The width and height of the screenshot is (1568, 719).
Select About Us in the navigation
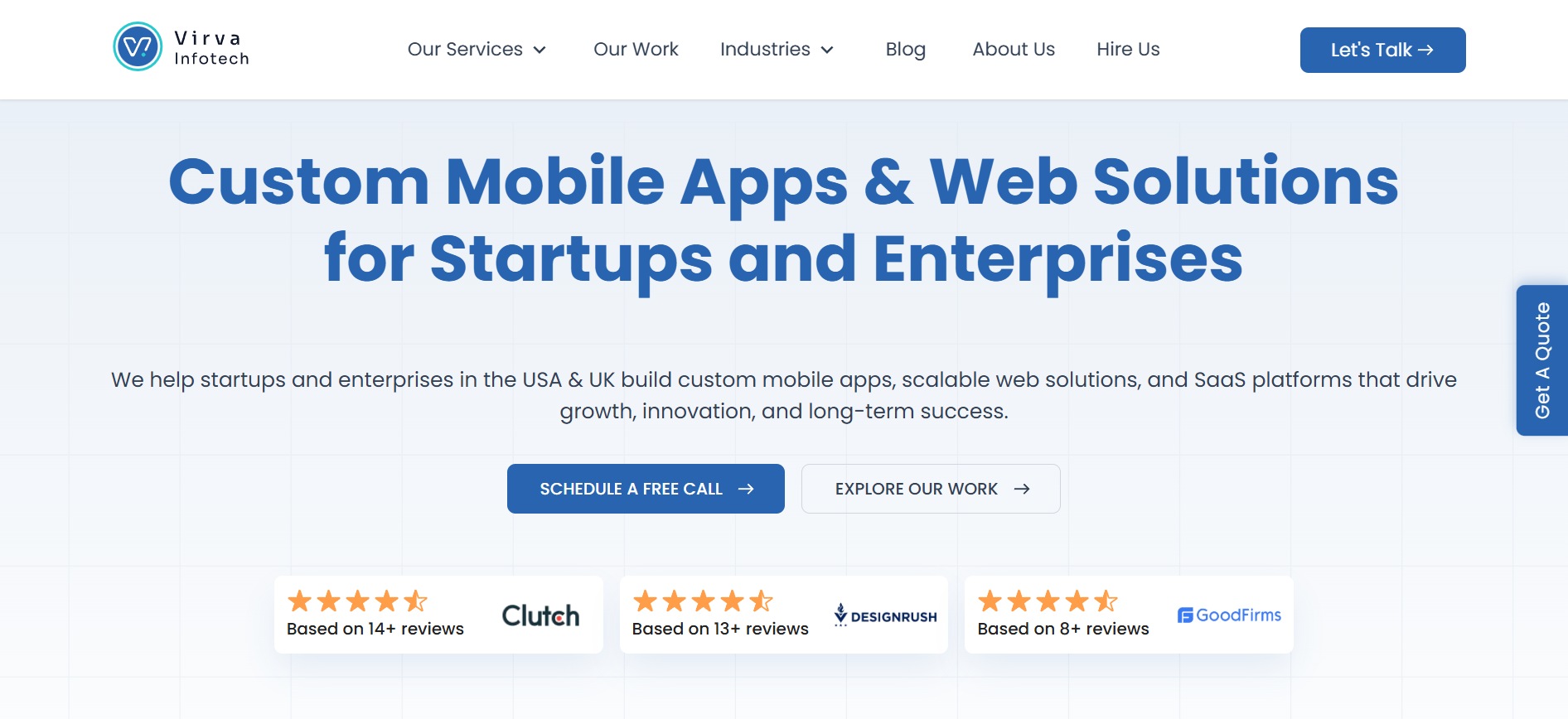click(1014, 50)
